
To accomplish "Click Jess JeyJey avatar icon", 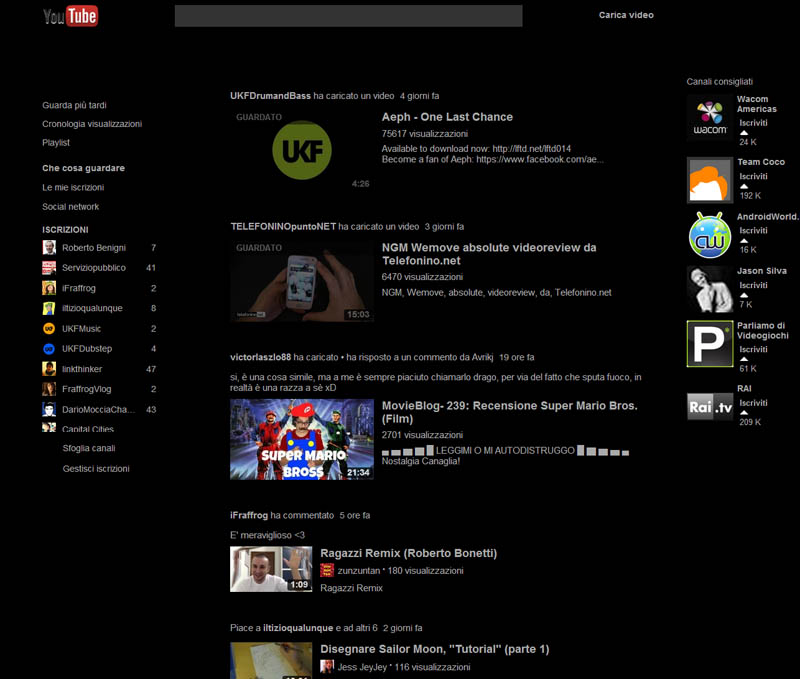I will 327,666.
